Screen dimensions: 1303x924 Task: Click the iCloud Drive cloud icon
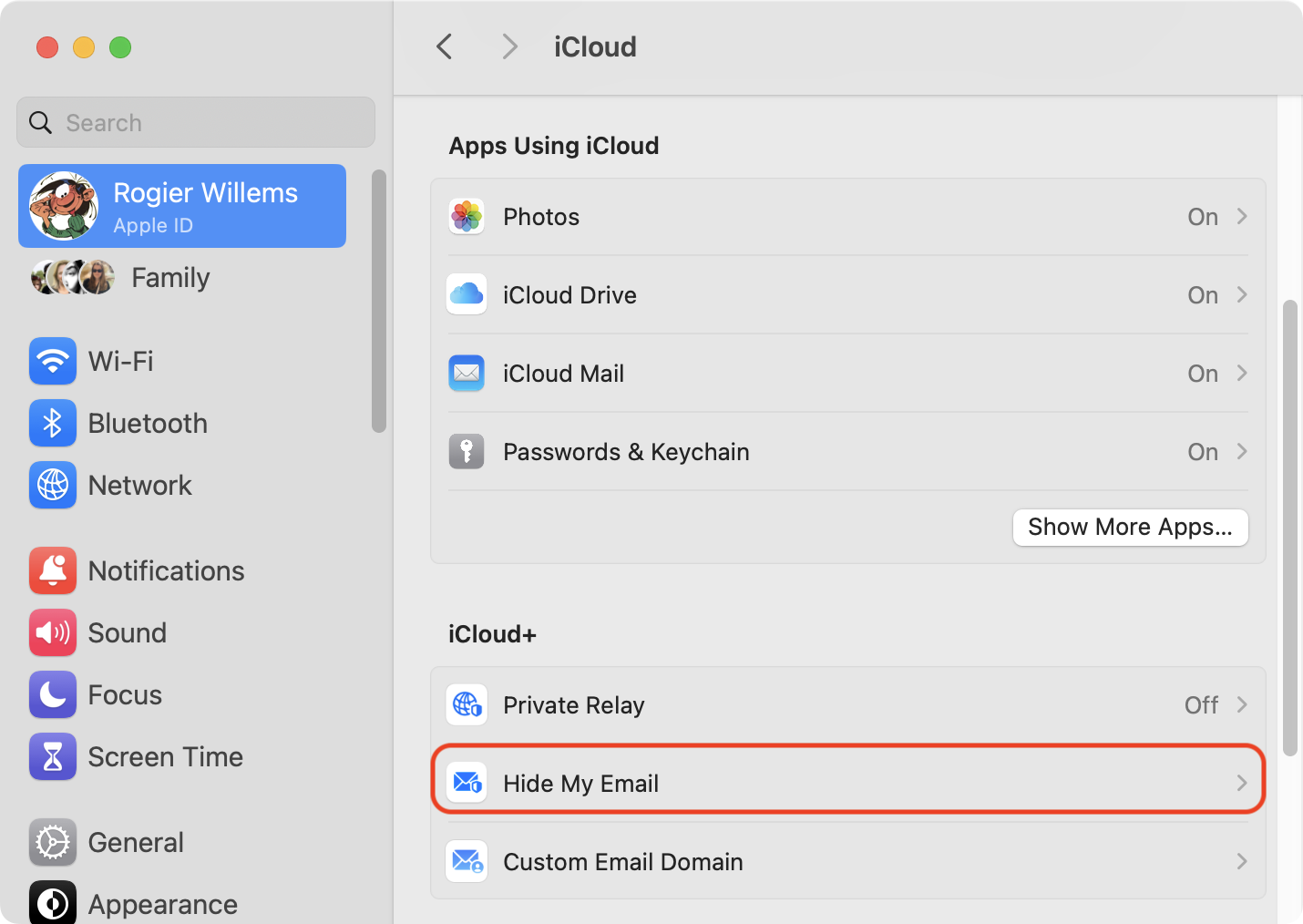[x=467, y=295]
